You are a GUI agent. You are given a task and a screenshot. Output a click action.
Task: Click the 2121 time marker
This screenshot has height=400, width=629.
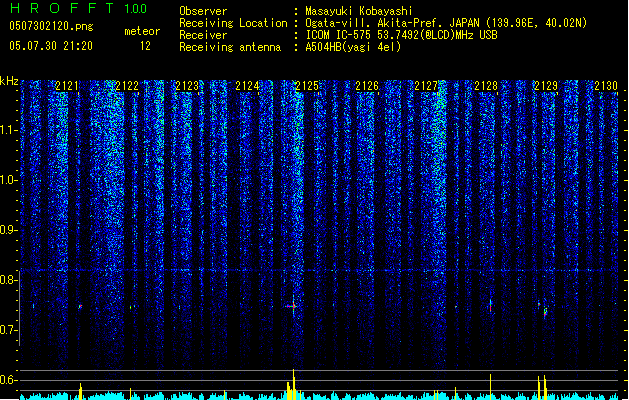coord(67,86)
